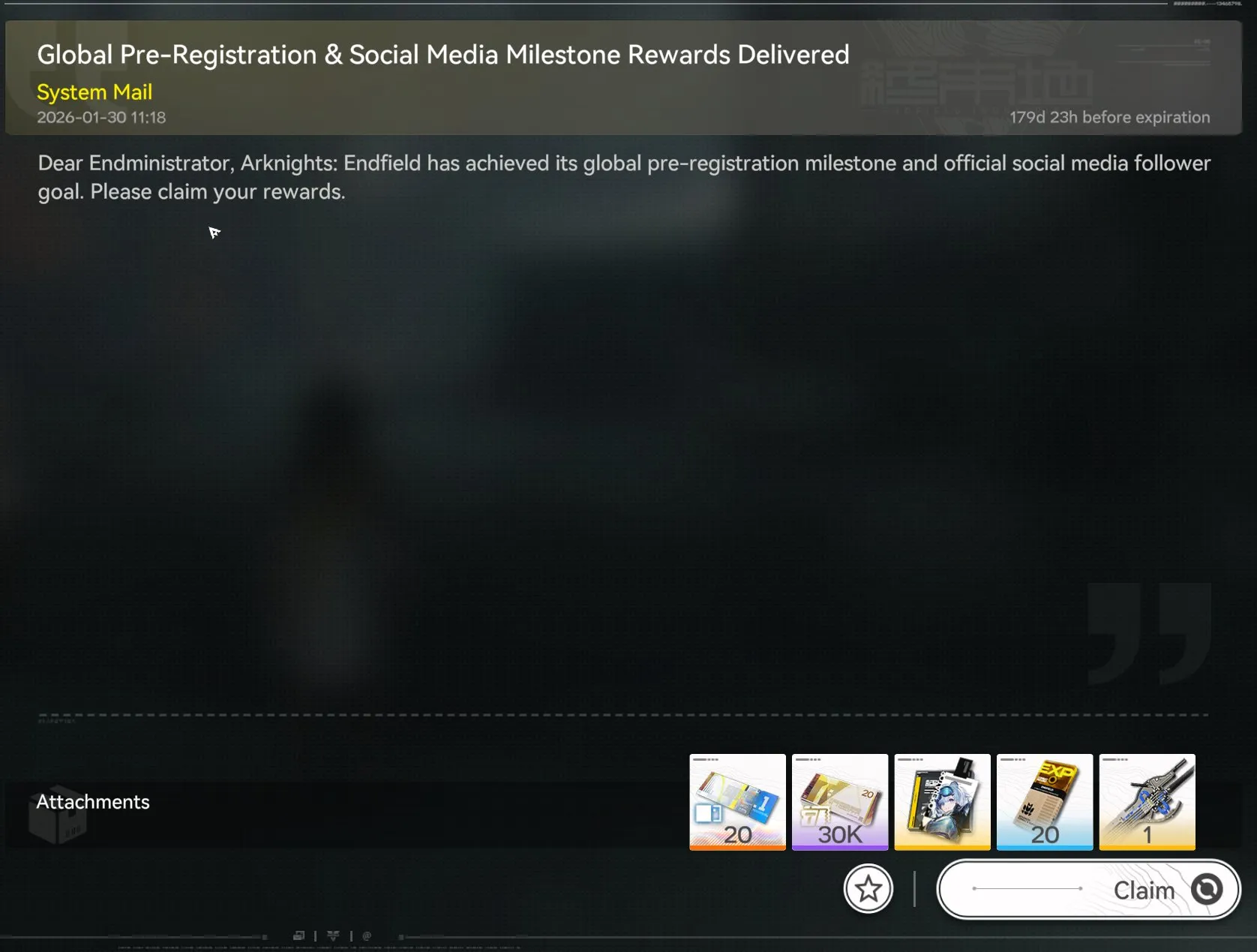The width and height of the screenshot is (1257, 952).
Task: Inspect the weapon attachment with quantity 1
Action: pyautogui.click(x=1147, y=802)
